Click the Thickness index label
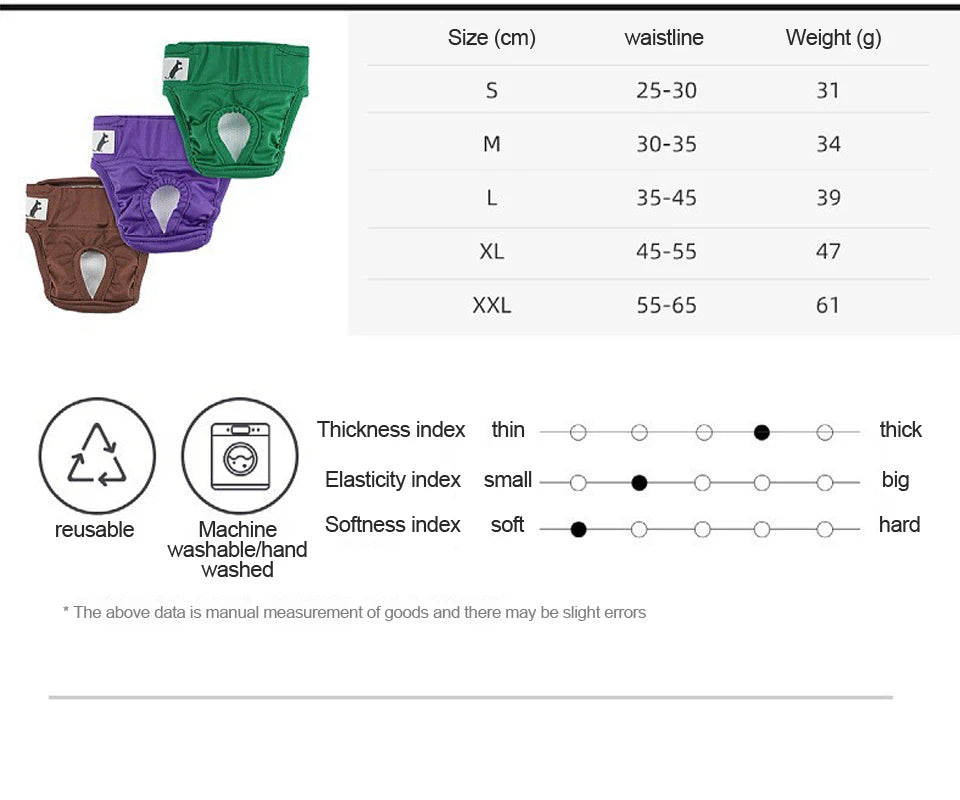Screen dimensions: 960x800 (x=391, y=430)
